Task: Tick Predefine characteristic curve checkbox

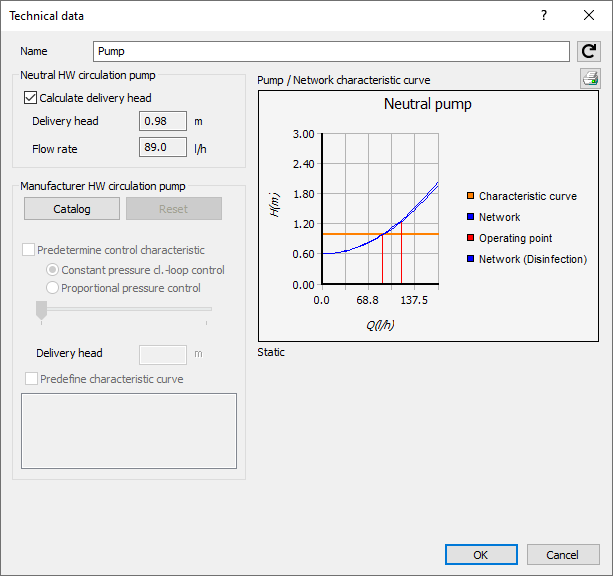Action: pos(31,379)
